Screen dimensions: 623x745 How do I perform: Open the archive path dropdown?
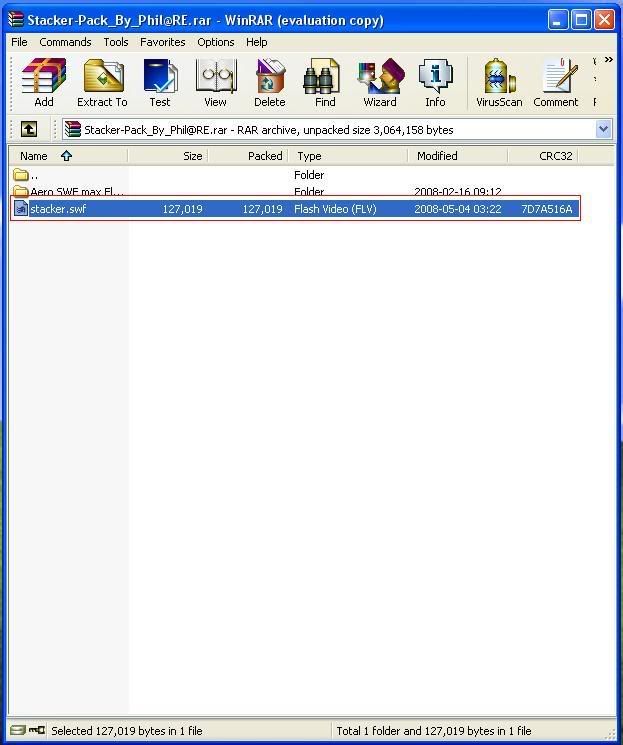[604, 129]
